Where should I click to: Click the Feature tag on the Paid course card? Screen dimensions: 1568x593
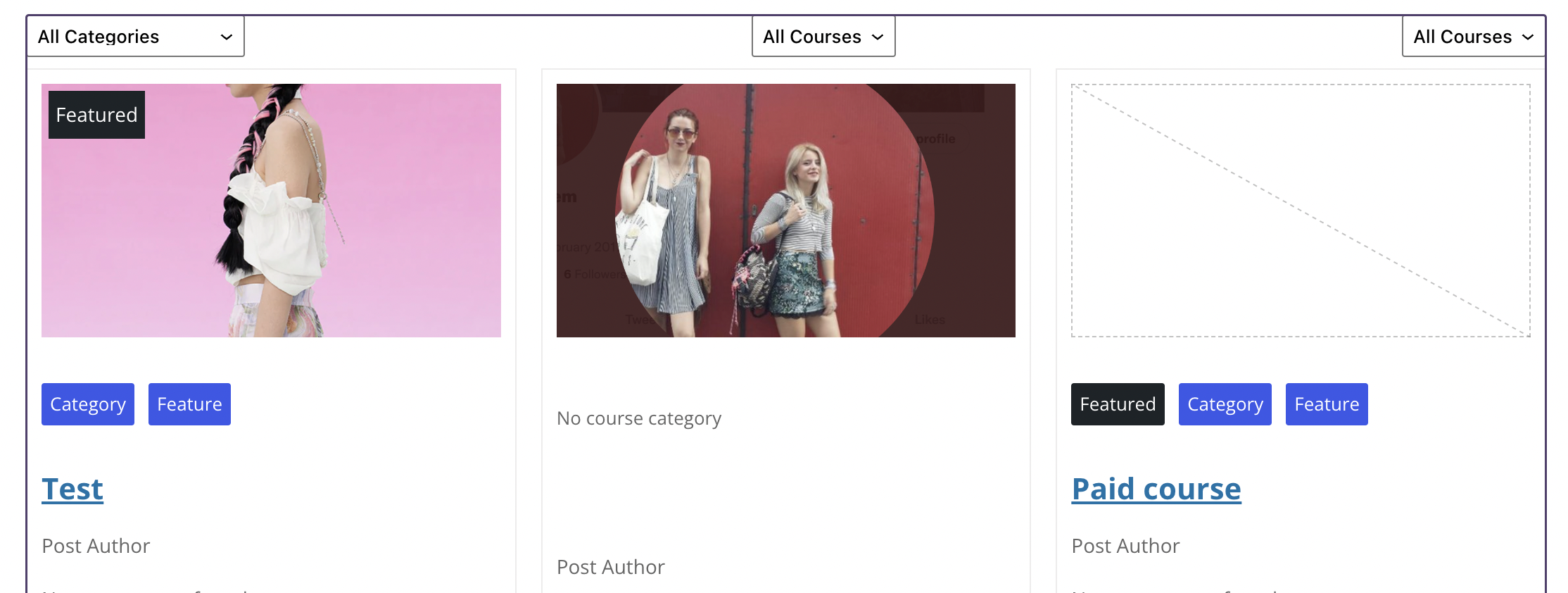point(1326,404)
